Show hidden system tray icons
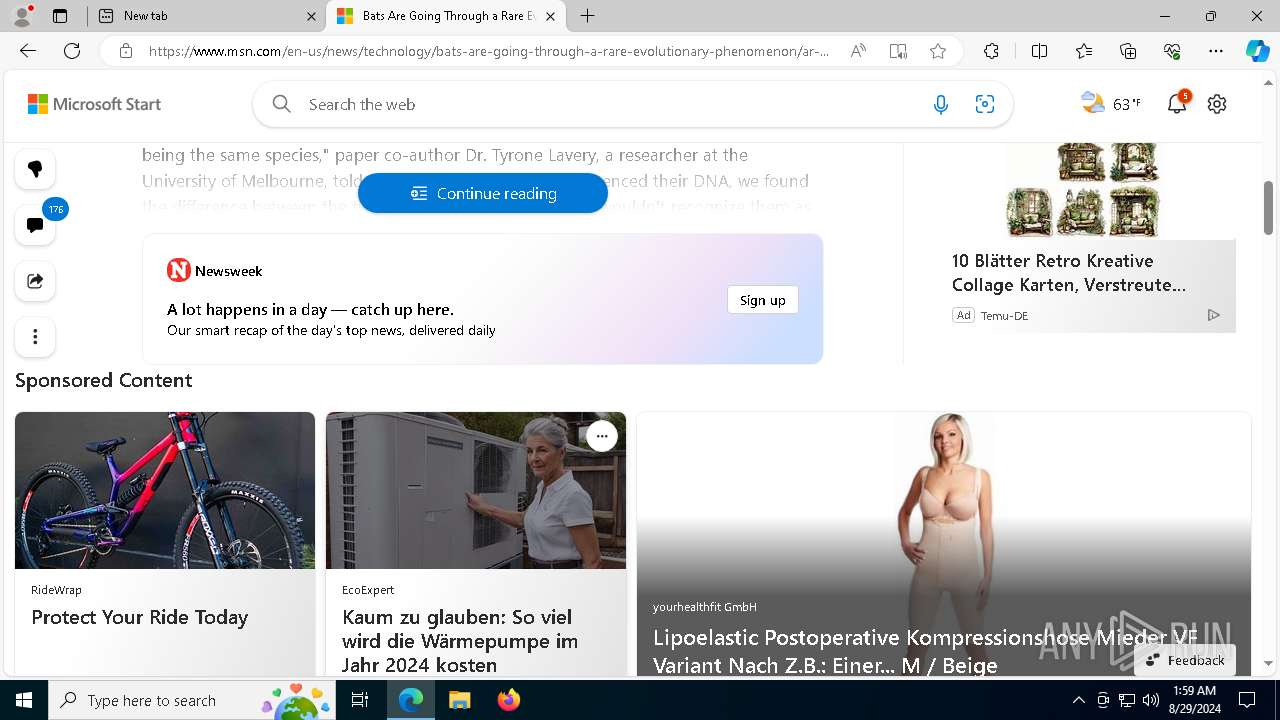1280x720 pixels. click(x=1078, y=700)
